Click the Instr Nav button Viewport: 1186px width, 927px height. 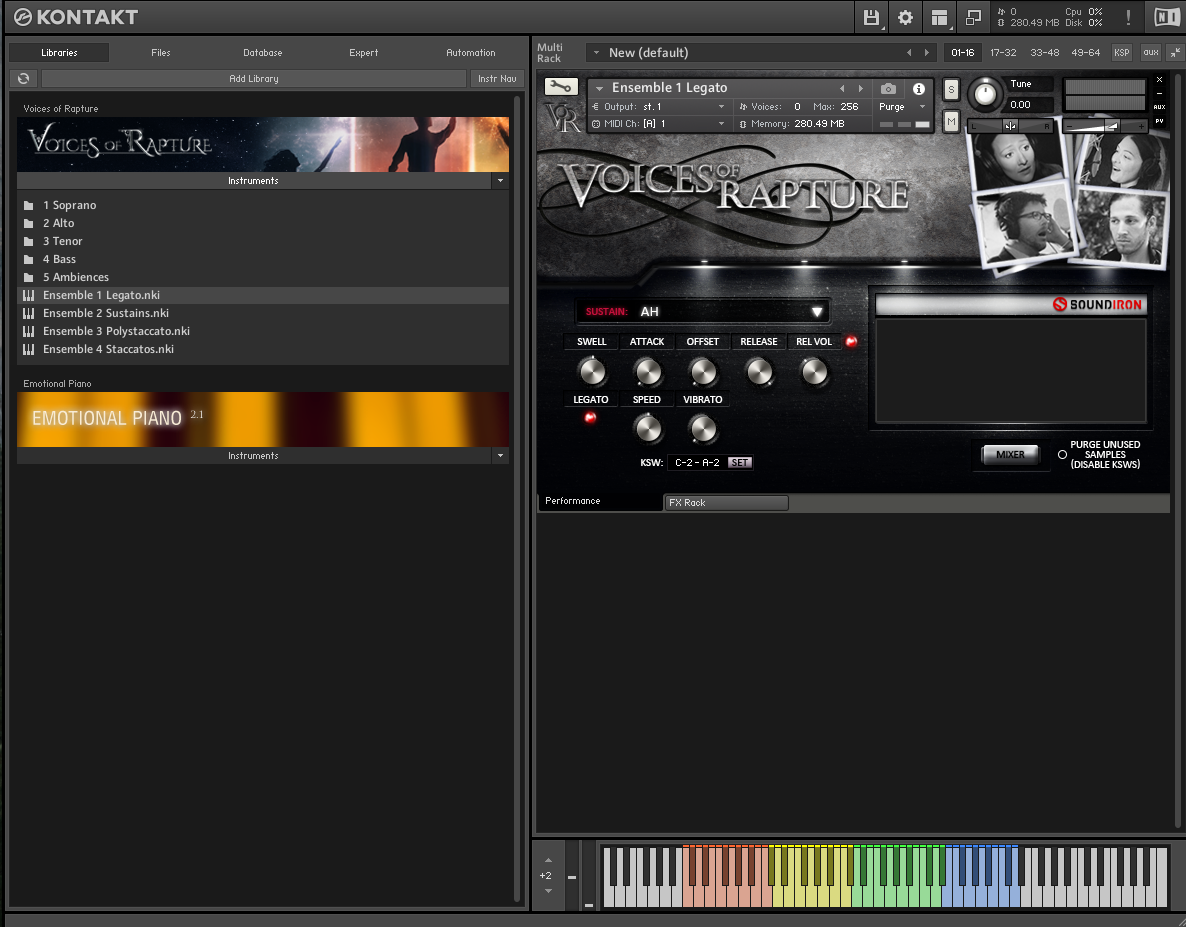coord(497,79)
